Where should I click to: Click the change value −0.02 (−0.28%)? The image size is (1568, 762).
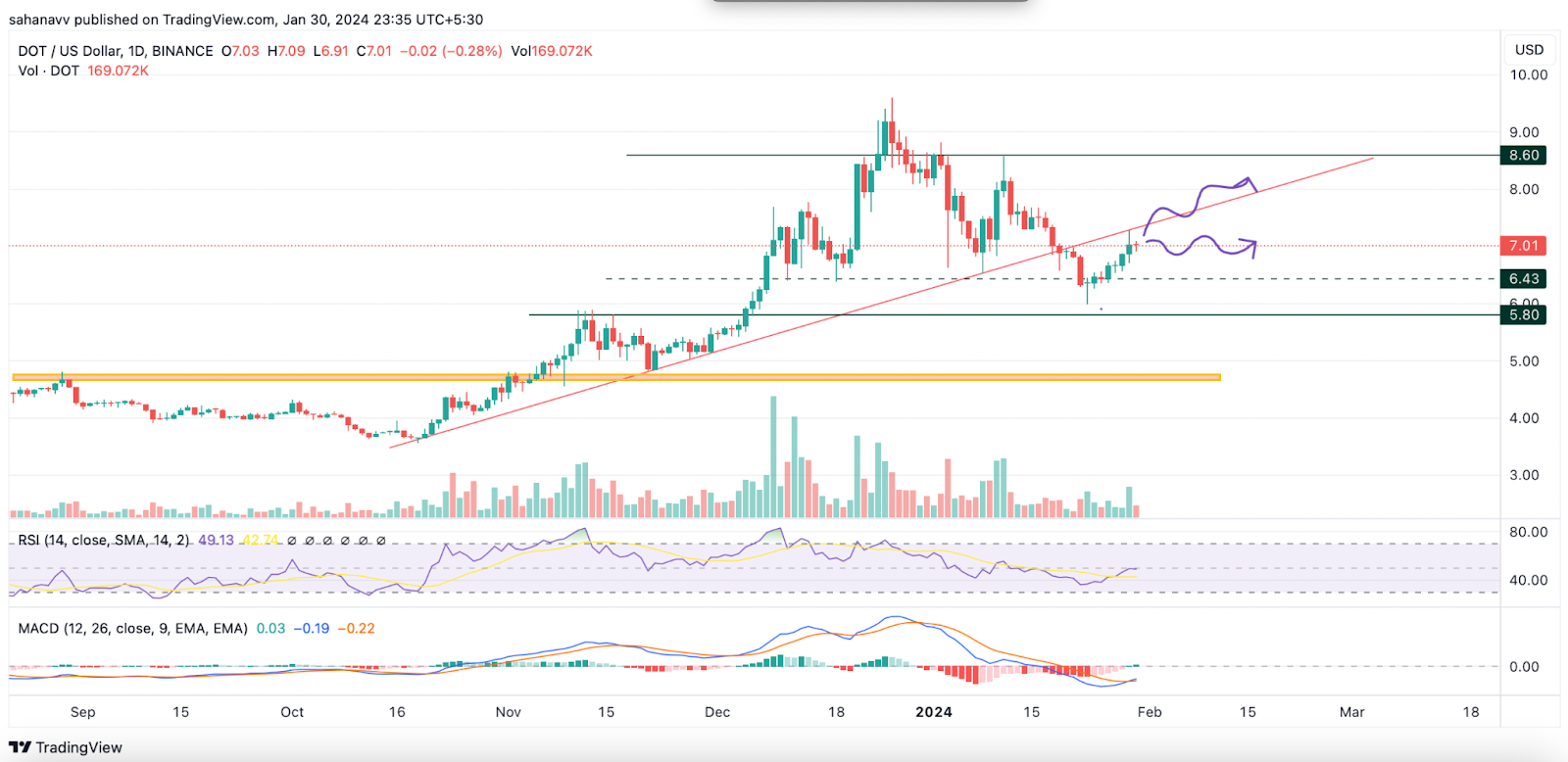[x=451, y=51]
